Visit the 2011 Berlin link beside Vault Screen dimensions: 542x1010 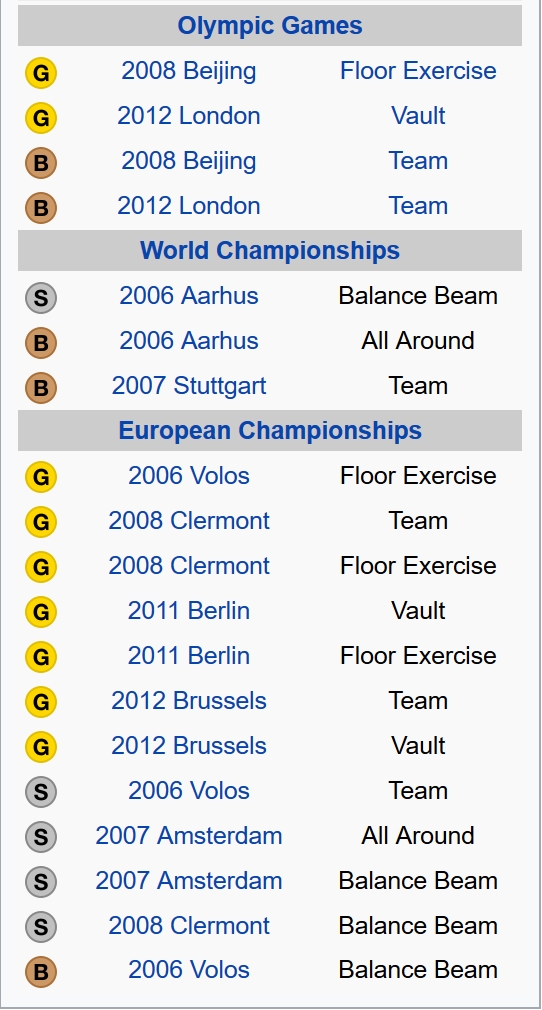pos(189,611)
